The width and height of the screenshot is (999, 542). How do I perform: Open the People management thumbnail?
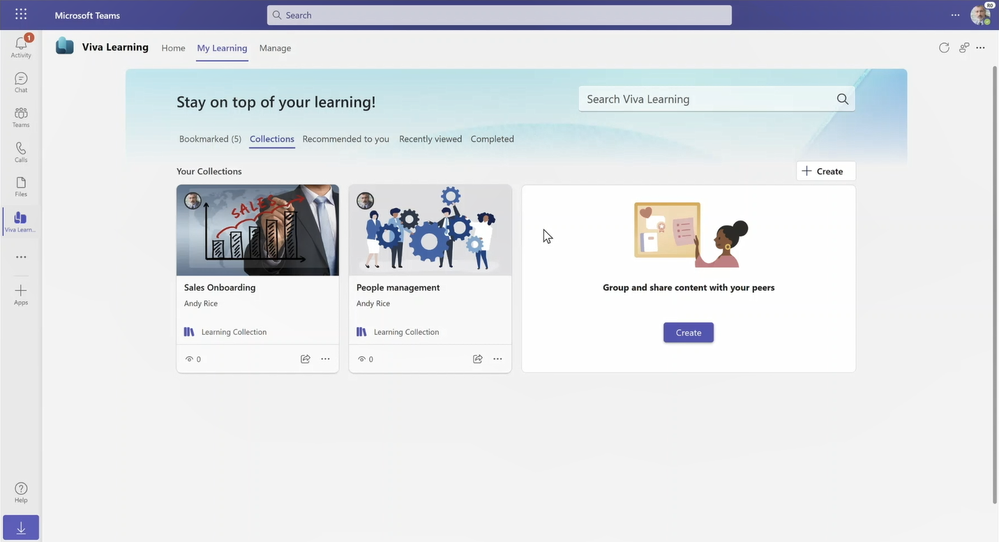click(430, 231)
